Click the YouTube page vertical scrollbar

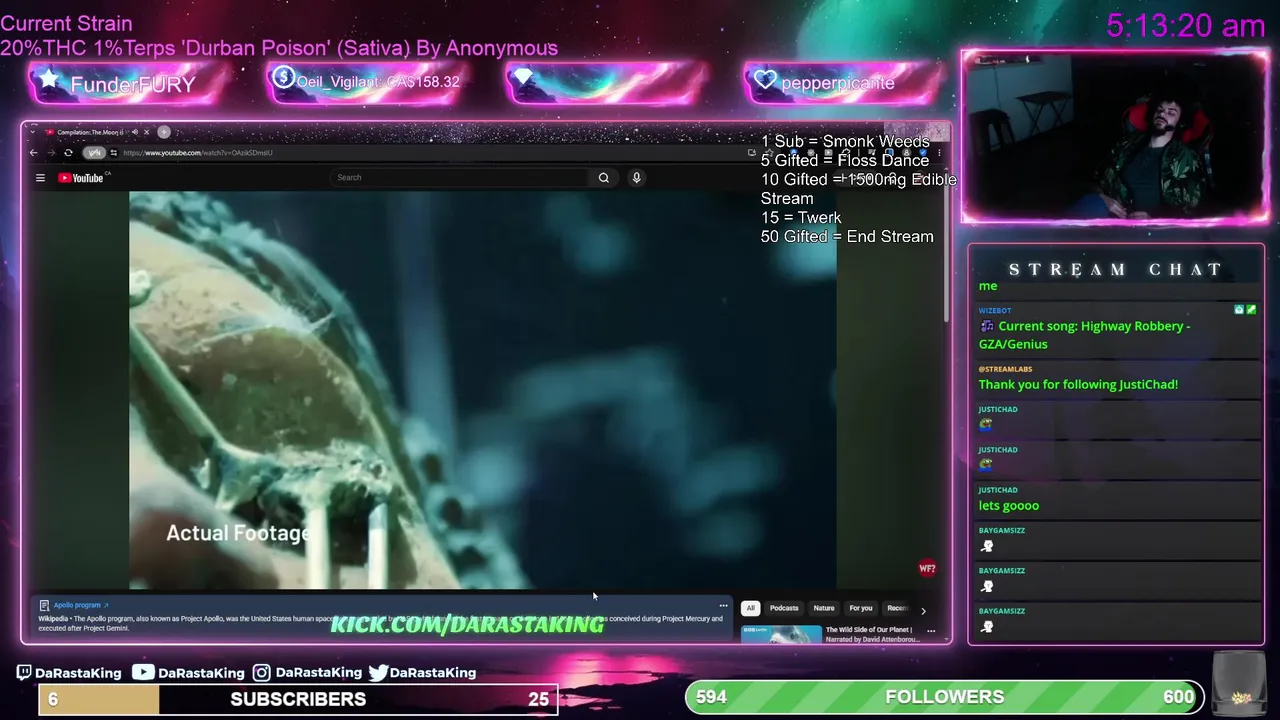(946, 254)
